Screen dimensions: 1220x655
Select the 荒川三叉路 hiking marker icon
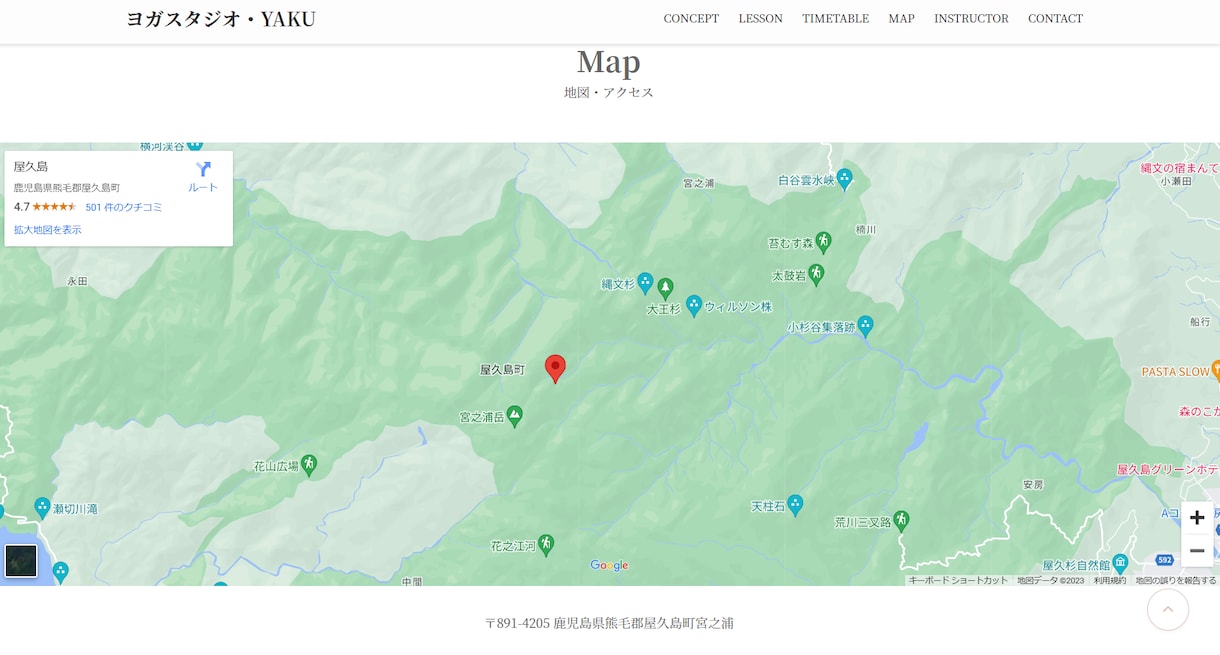901,520
